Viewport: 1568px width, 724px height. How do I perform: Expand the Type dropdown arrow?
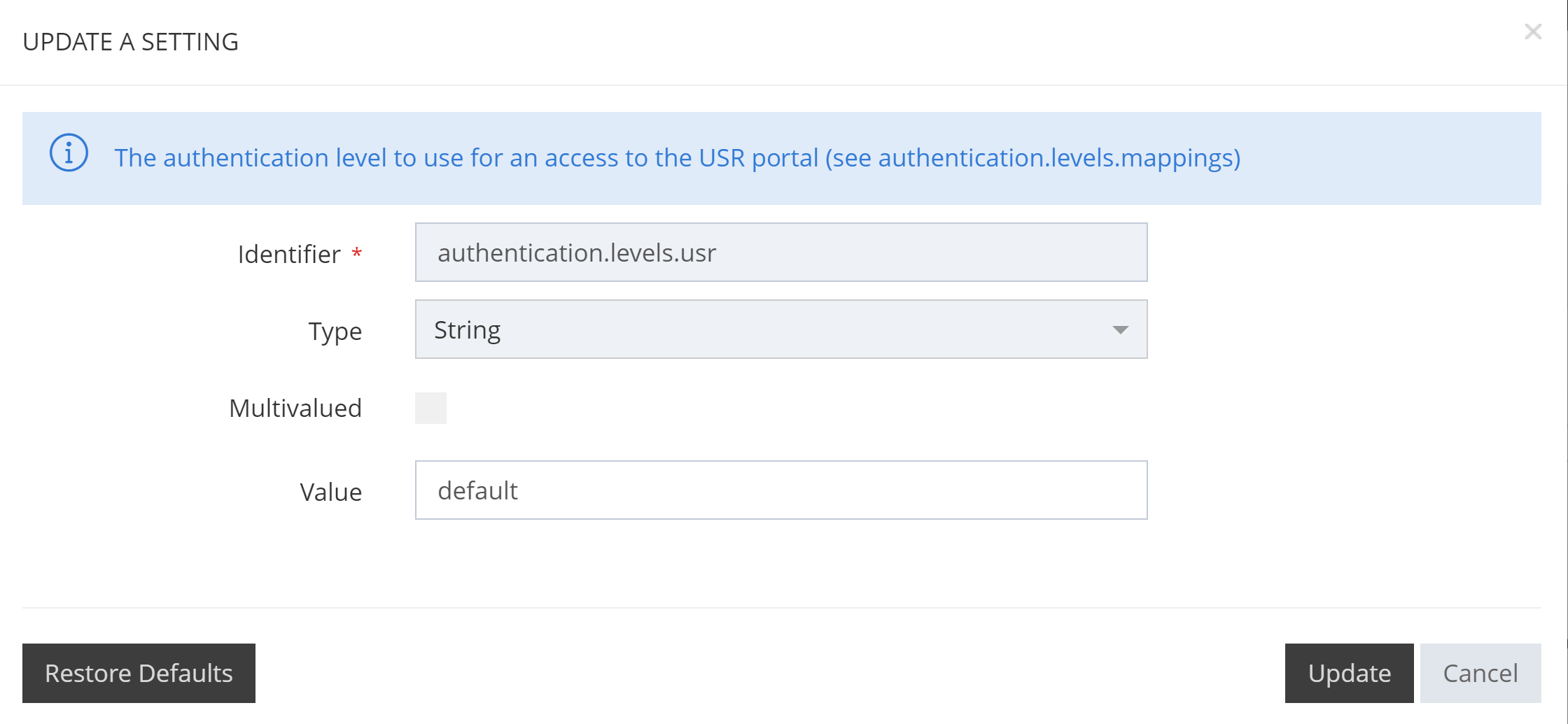pyautogui.click(x=1120, y=330)
